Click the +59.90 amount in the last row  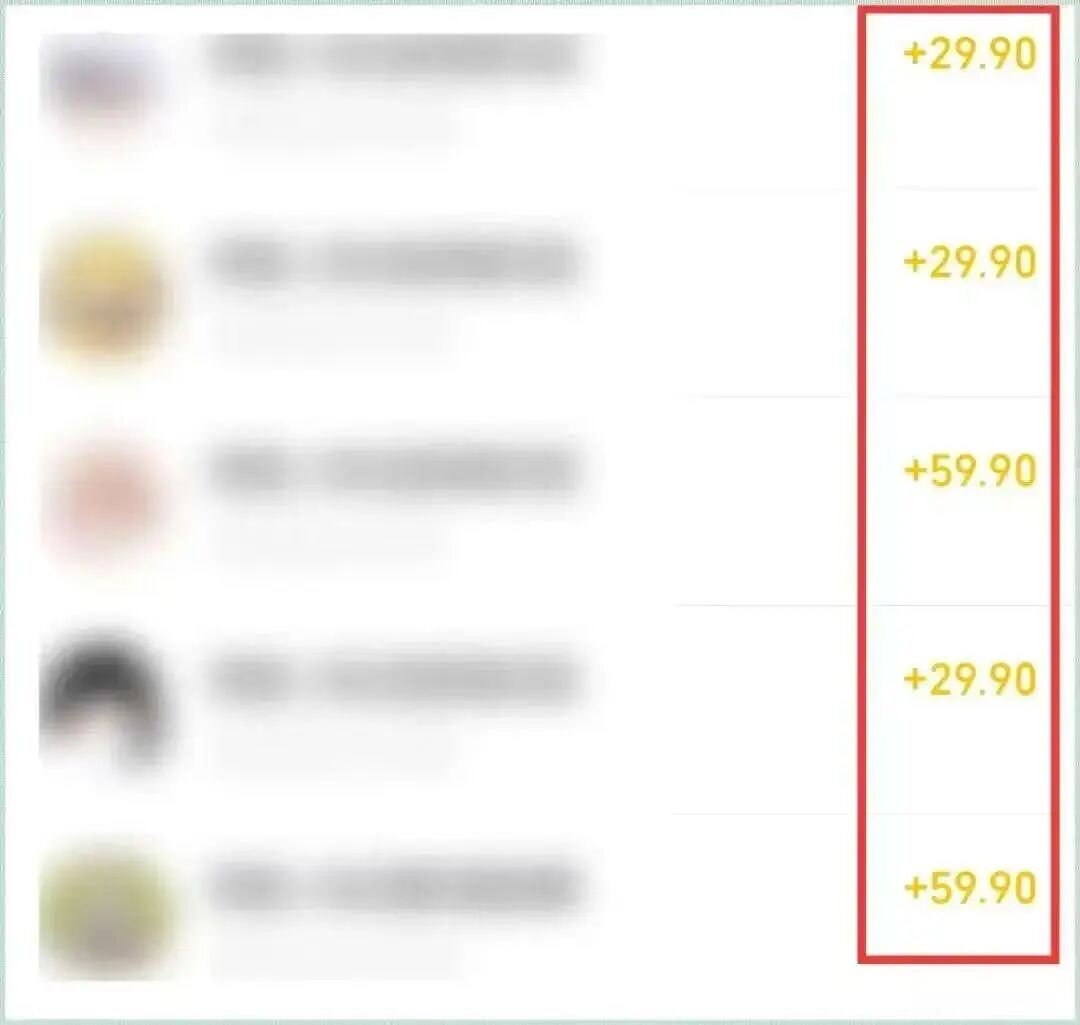pyautogui.click(x=970, y=887)
